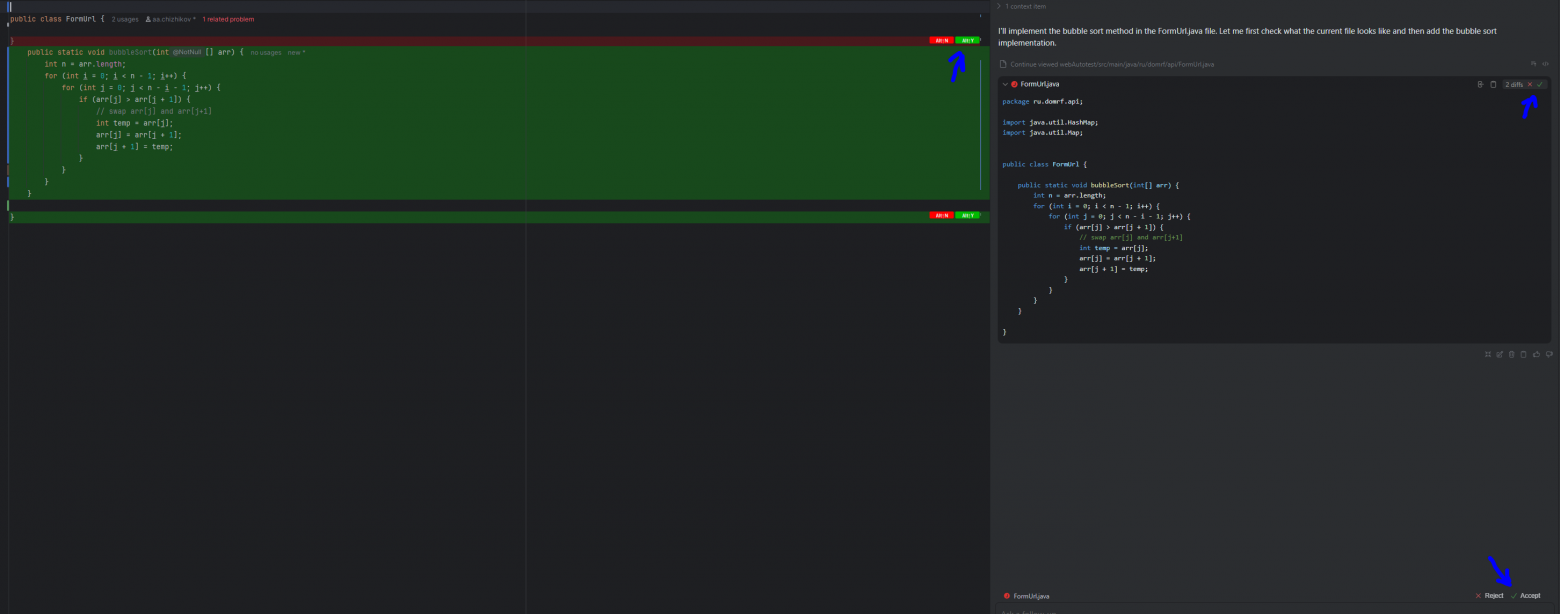Click thumbs up icon below the response
This screenshot has width=1560, height=614.
pyautogui.click(x=1536, y=354)
